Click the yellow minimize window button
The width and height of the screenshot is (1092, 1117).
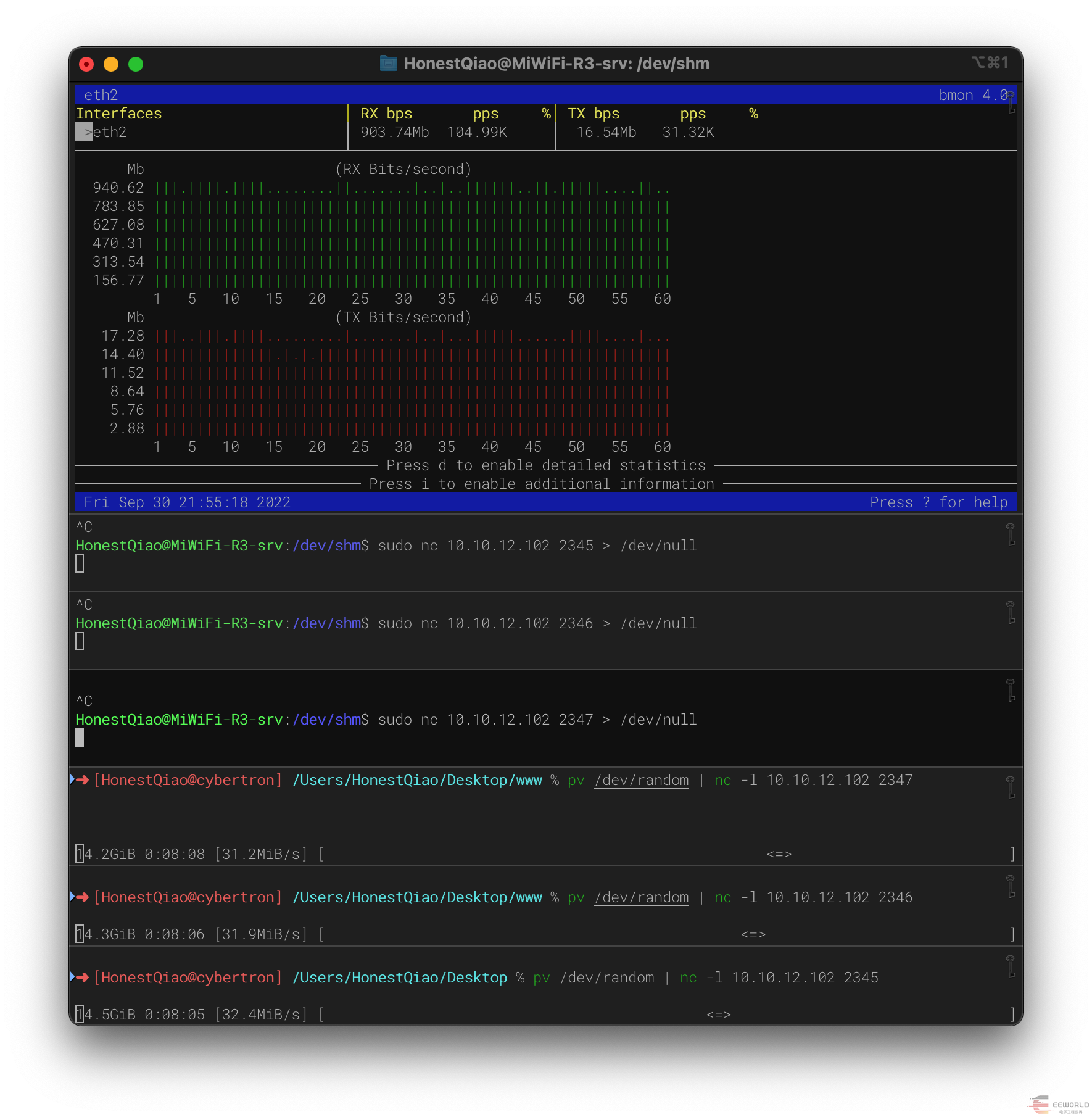[111, 64]
